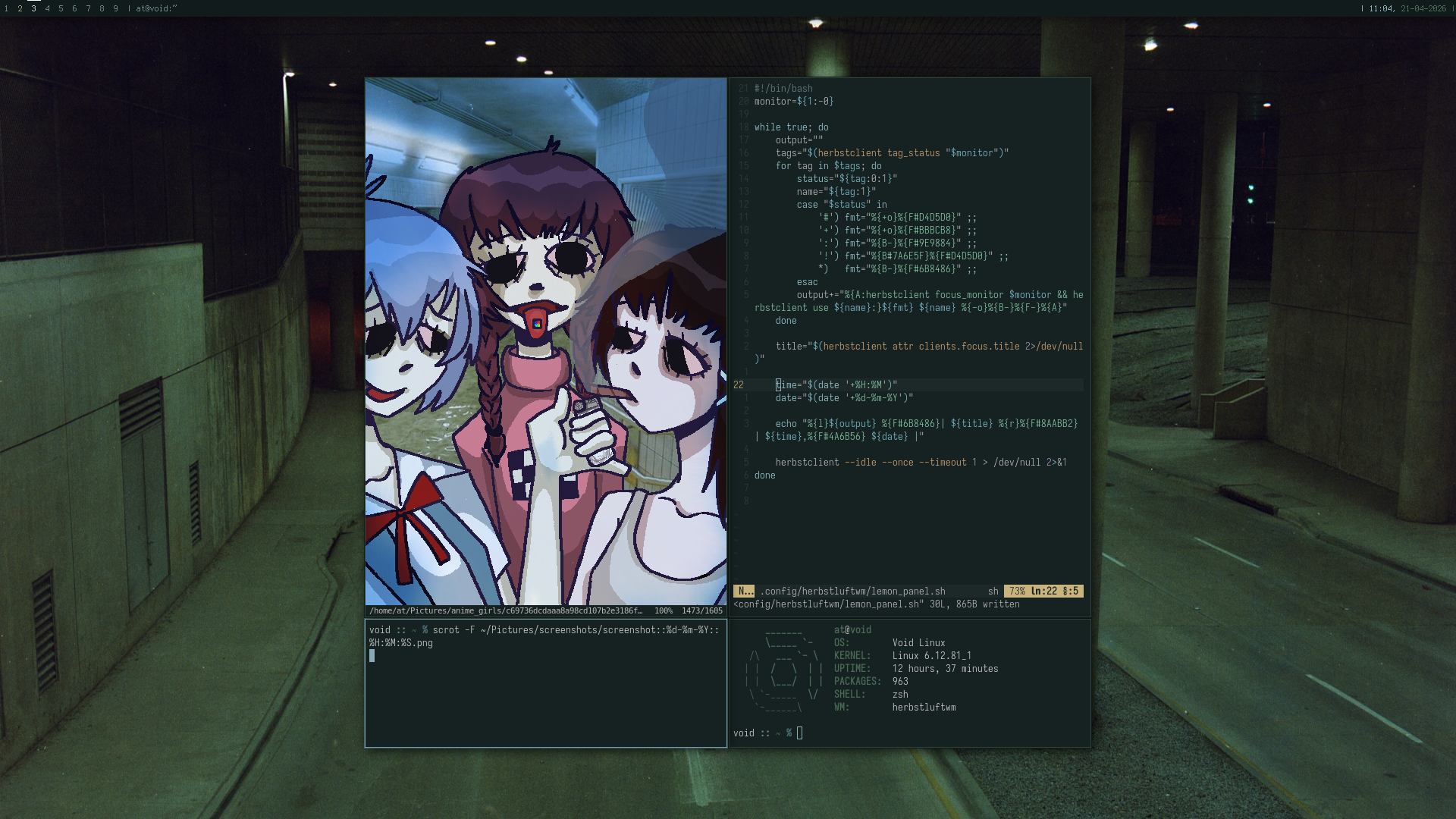Click the focused window title at@void
The height and width of the screenshot is (819, 1456).
[x=156, y=8]
